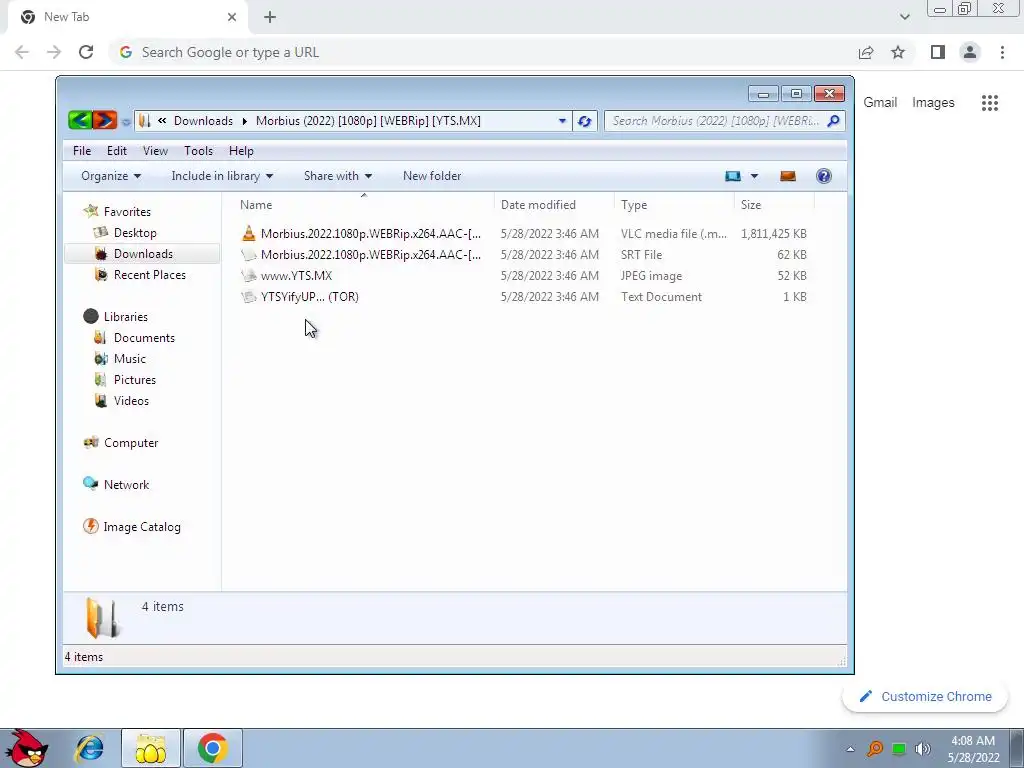Bookmark this tab with the star icon

coord(898,52)
